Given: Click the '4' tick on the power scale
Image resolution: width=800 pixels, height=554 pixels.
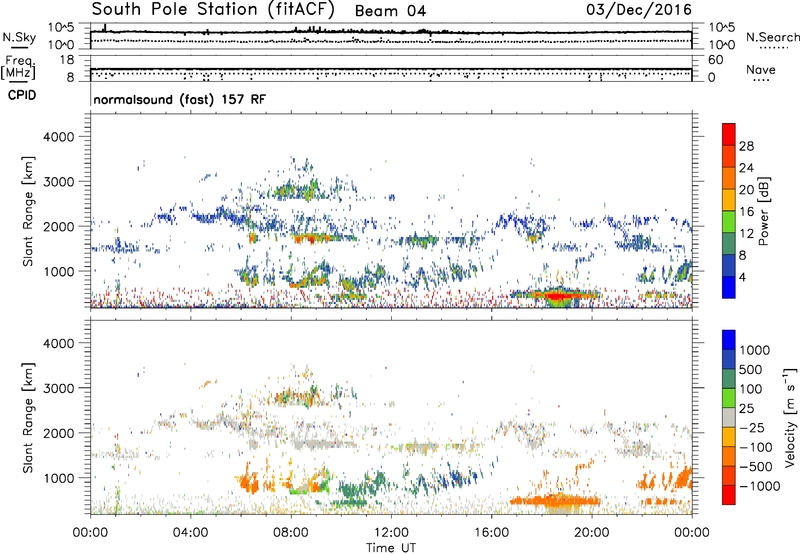Looking at the screenshot, I should 742,278.
